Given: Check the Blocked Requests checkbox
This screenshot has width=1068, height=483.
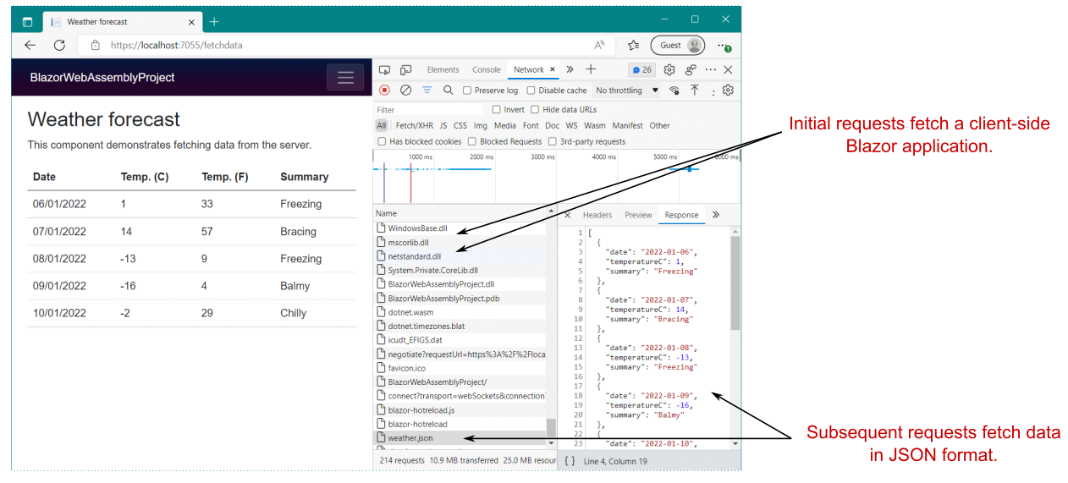Looking at the screenshot, I should pos(473,142).
